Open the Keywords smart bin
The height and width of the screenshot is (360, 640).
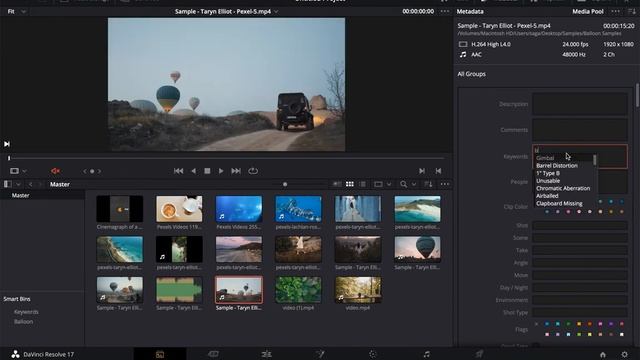tap(26, 312)
